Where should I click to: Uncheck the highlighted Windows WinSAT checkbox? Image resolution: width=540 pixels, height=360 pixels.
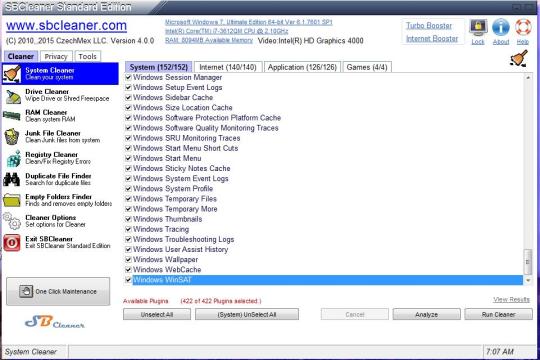[x=128, y=280]
